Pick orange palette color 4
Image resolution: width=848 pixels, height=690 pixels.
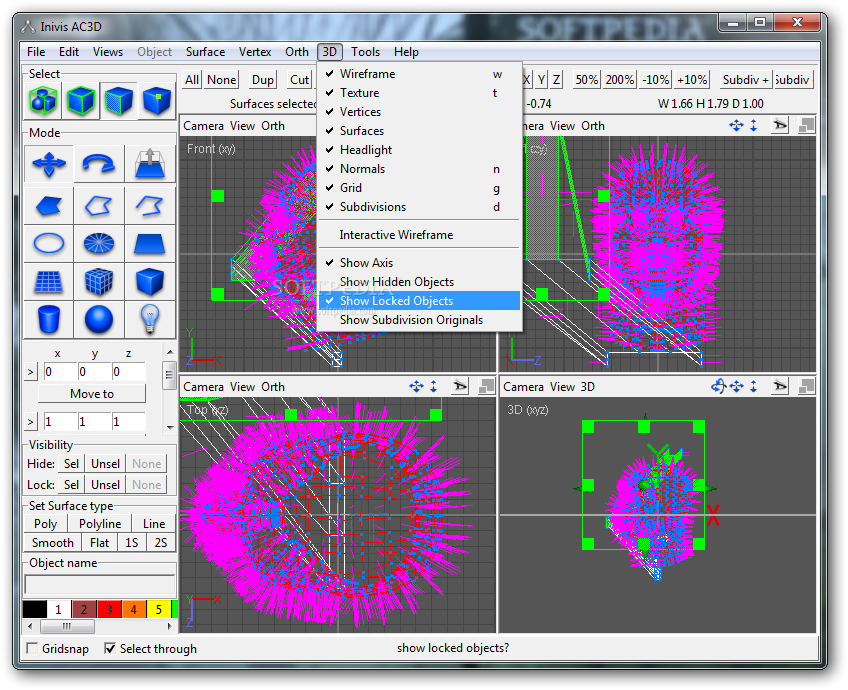[134, 609]
